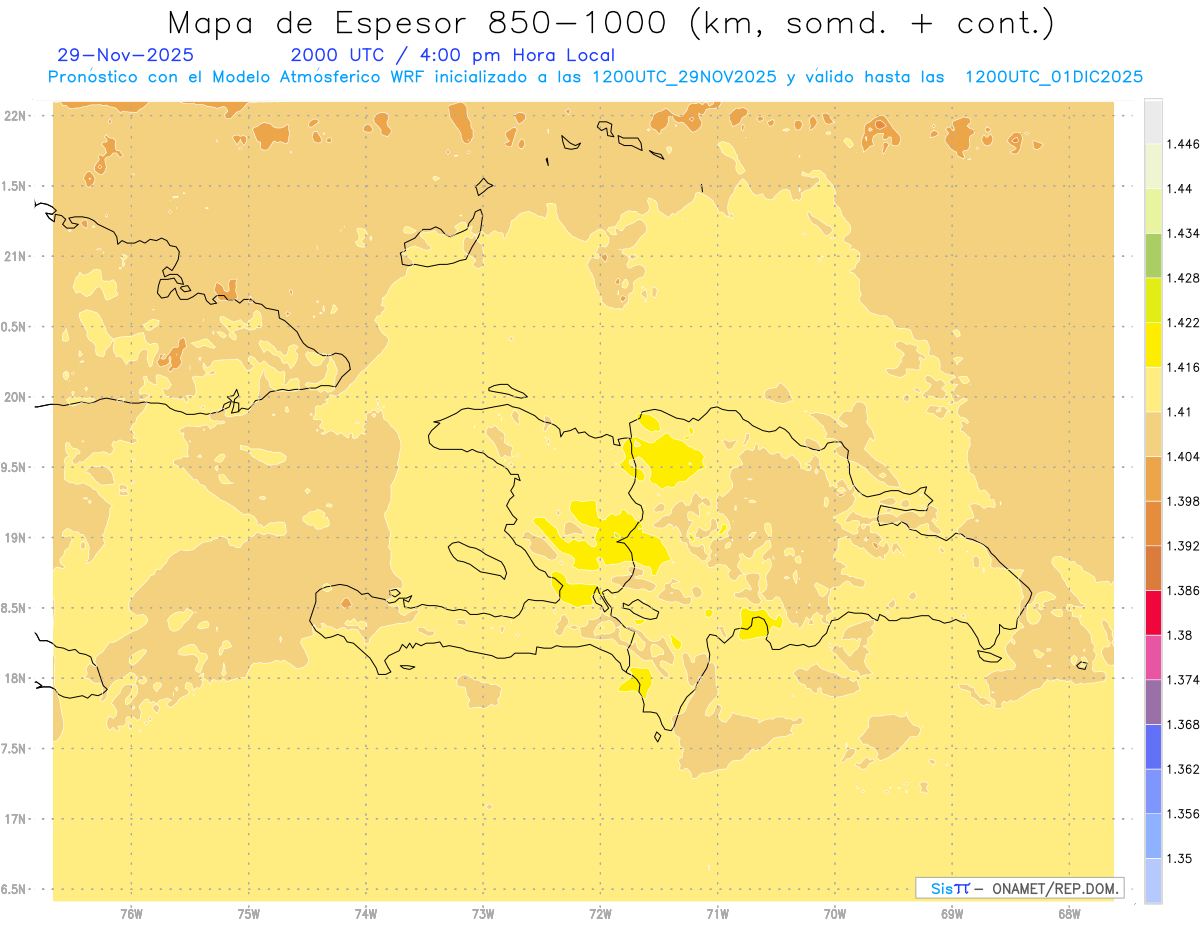
Task: Click the 76W longitude label
Action: (x=131, y=913)
